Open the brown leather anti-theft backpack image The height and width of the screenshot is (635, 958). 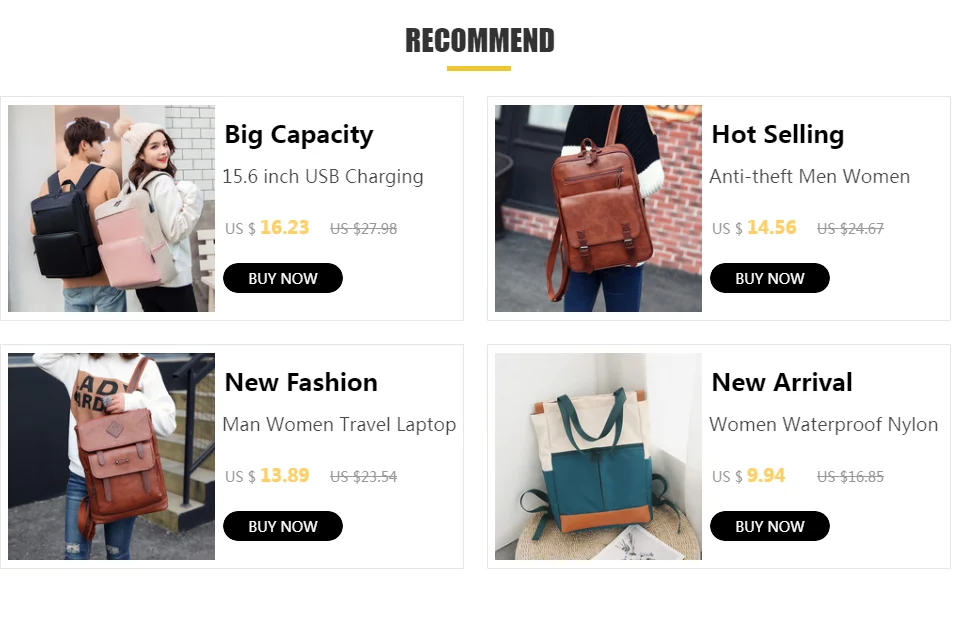pos(598,208)
